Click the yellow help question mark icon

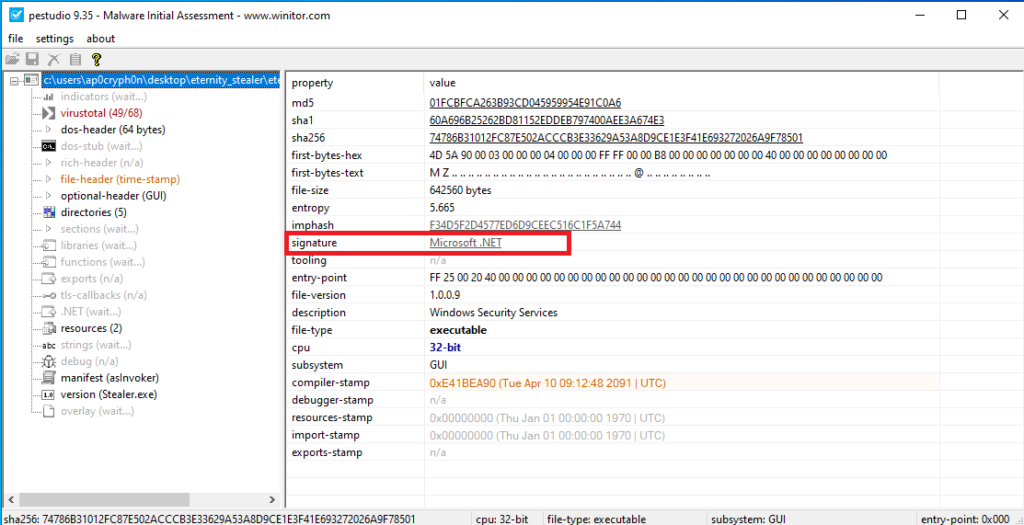[x=96, y=60]
